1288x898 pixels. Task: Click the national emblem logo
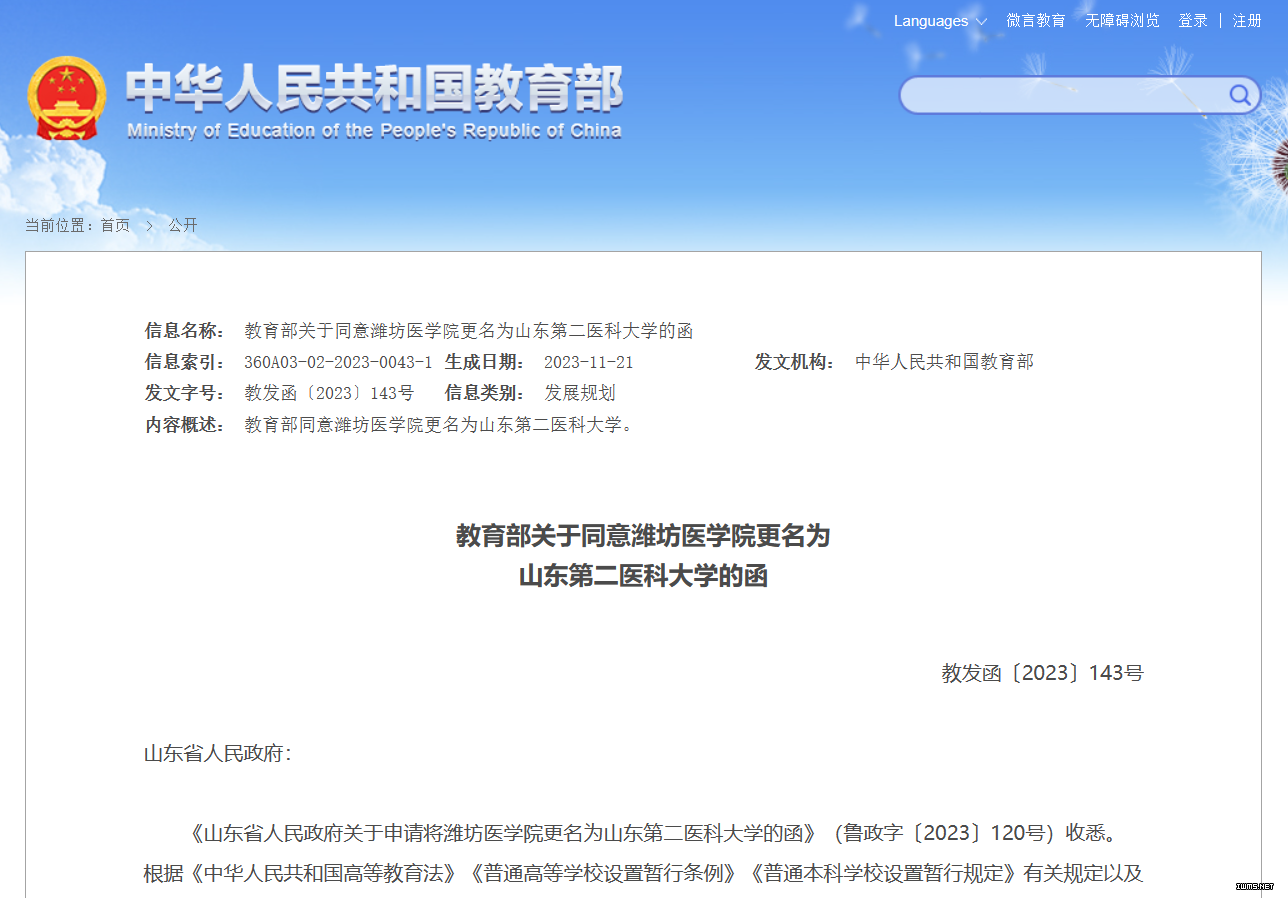pyautogui.click(x=66, y=98)
